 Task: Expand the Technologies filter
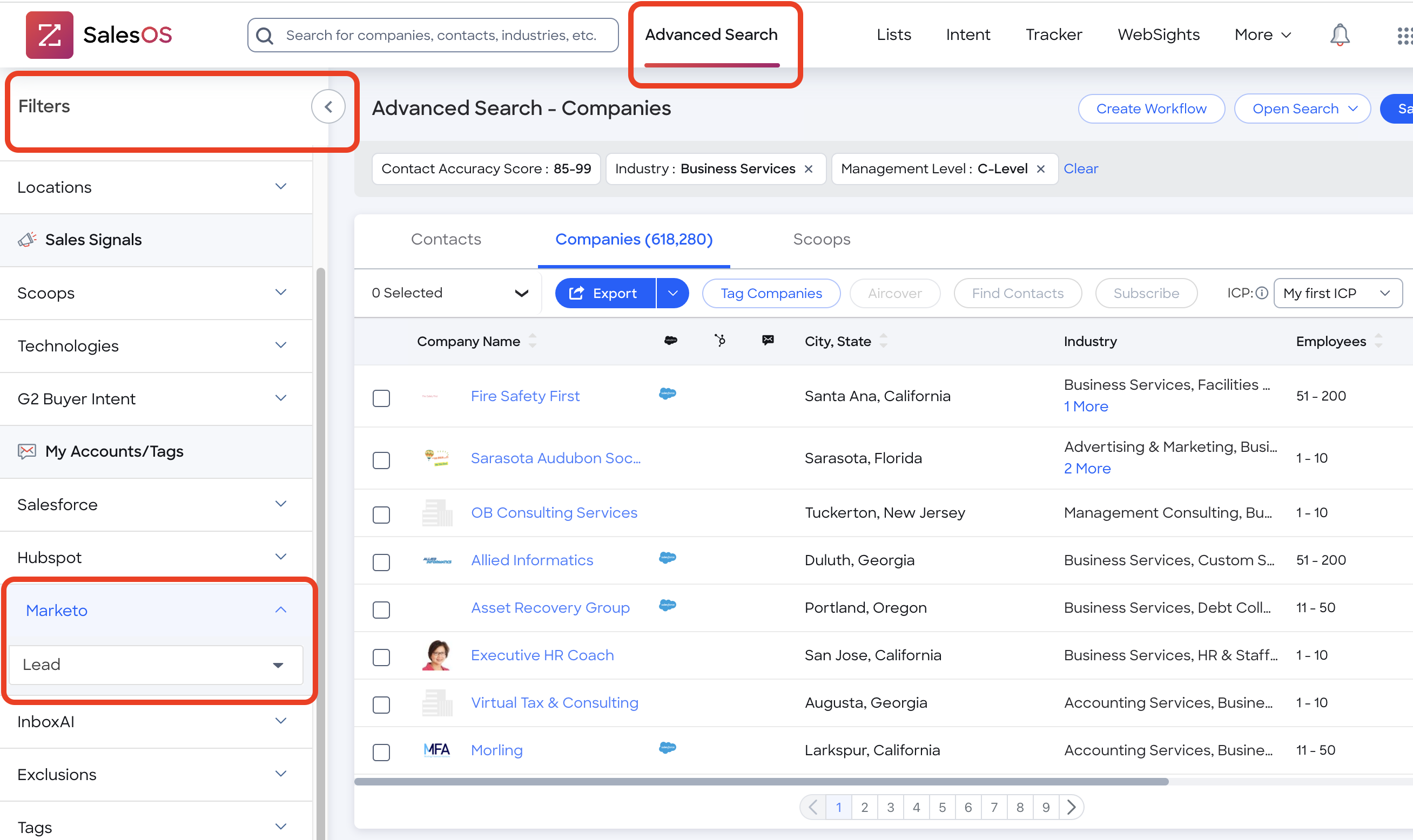[156, 346]
